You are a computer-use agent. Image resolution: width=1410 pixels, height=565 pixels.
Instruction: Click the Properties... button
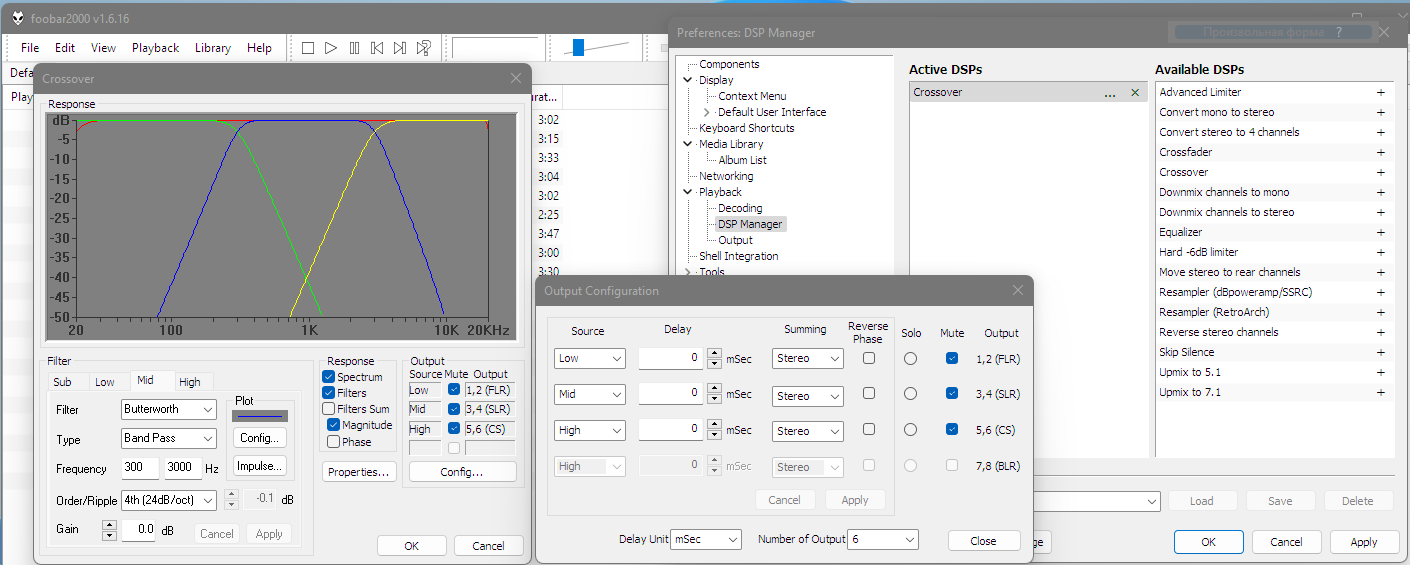(360, 472)
